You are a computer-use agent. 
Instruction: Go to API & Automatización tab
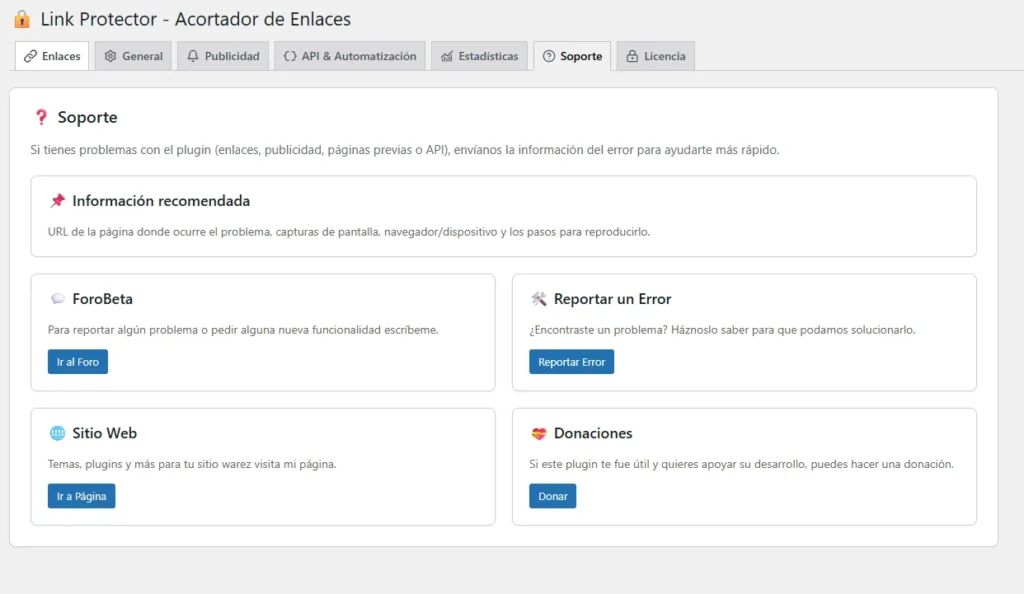tap(349, 56)
